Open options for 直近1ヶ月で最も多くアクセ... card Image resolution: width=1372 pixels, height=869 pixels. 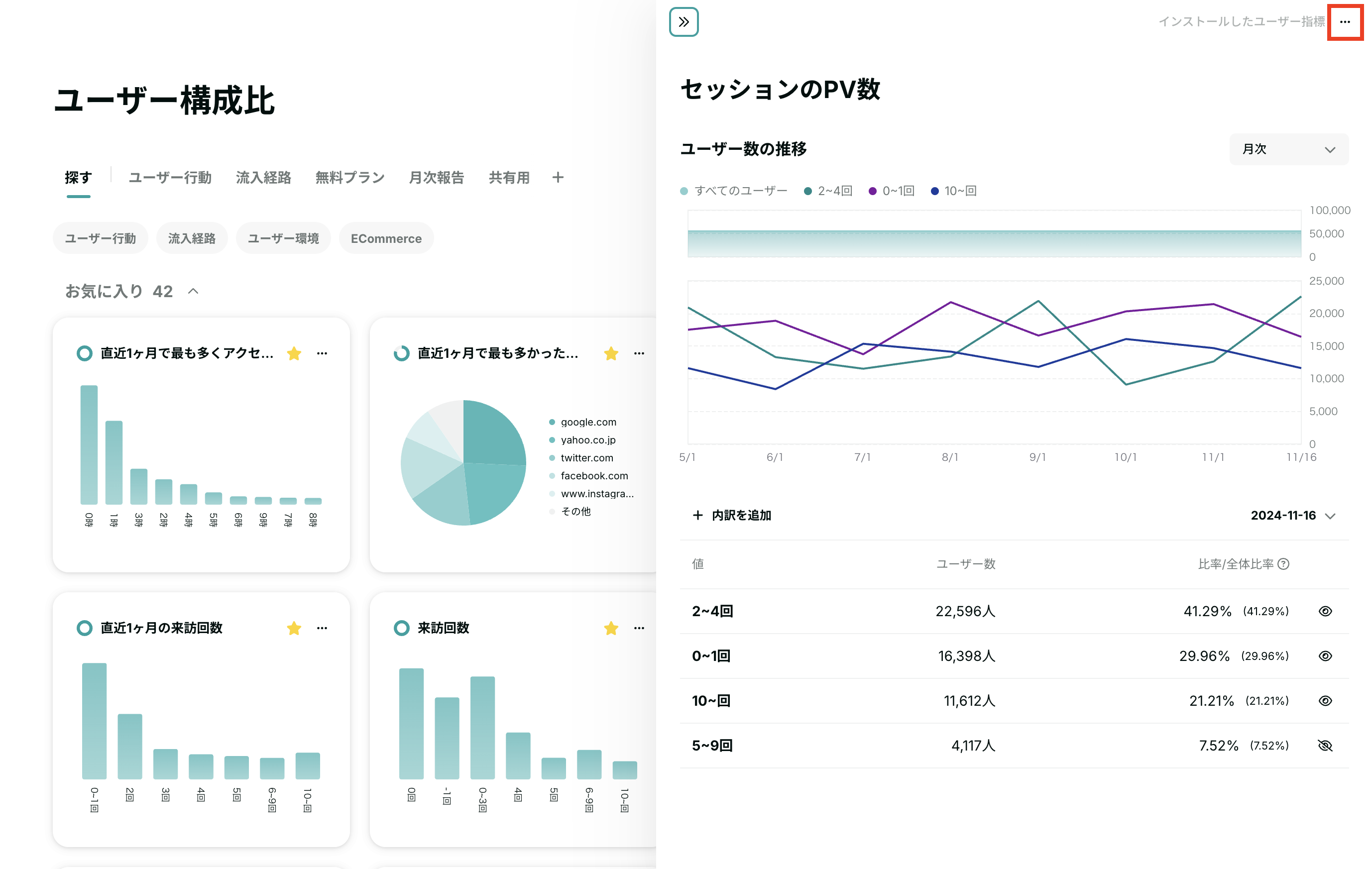click(x=322, y=353)
